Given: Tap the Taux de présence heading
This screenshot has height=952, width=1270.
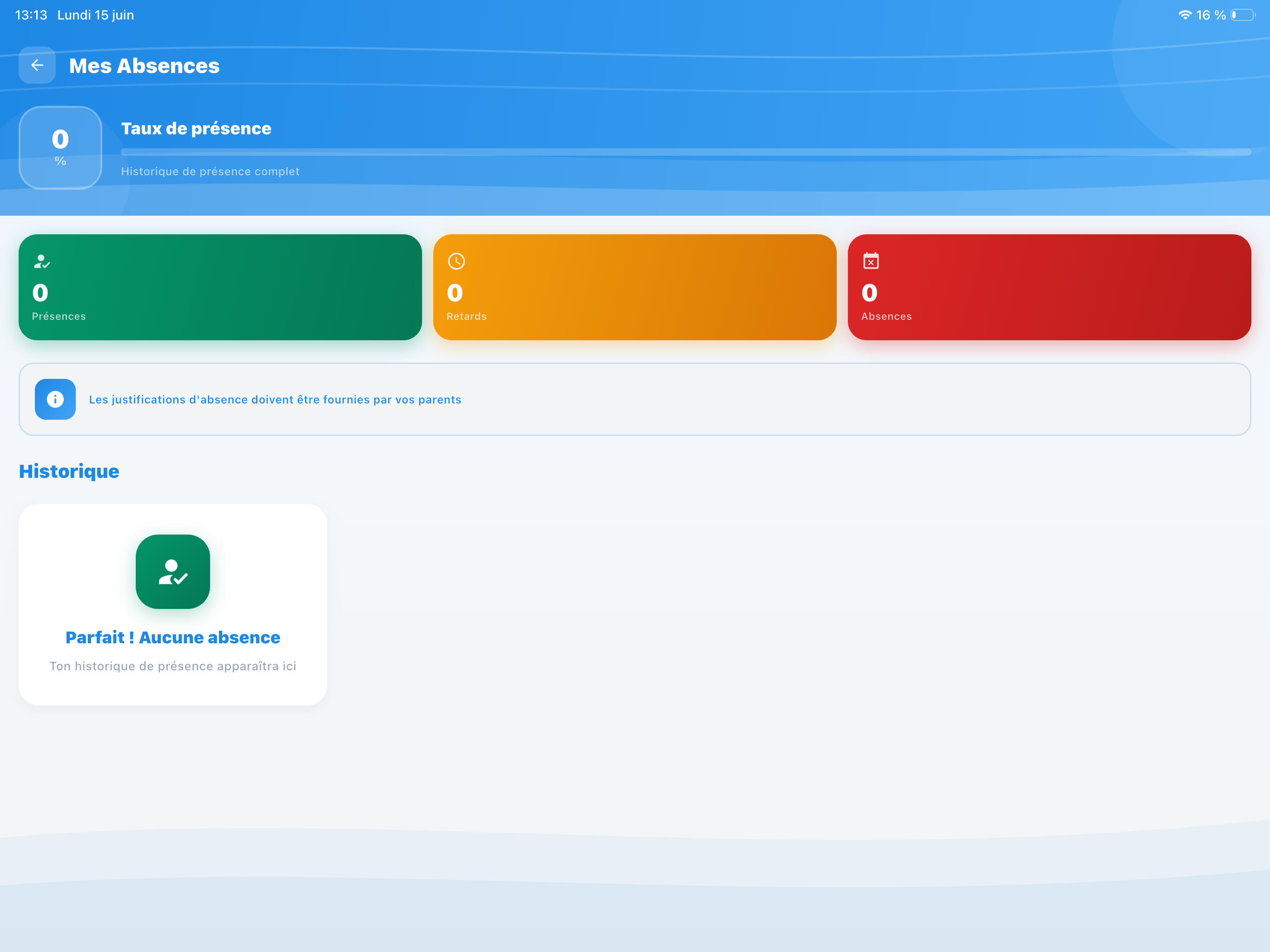Looking at the screenshot, I should (196, 128).
